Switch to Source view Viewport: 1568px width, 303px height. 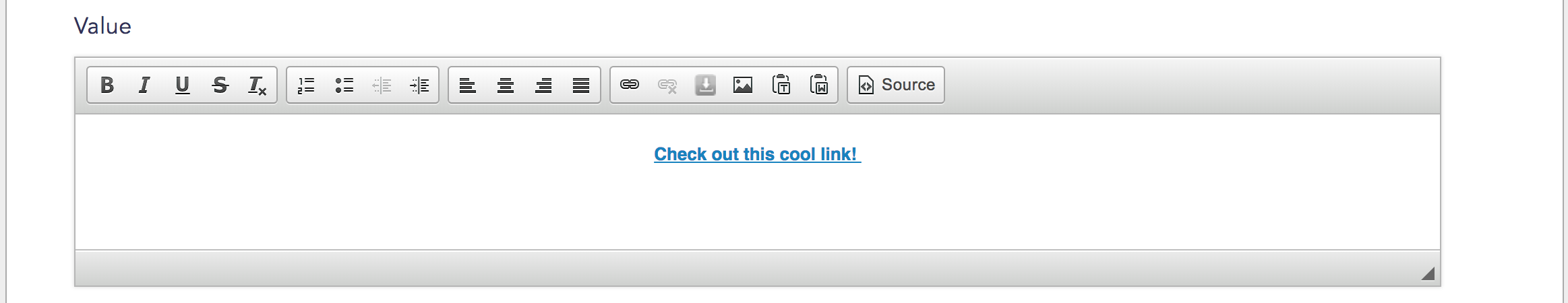(896, 85)
